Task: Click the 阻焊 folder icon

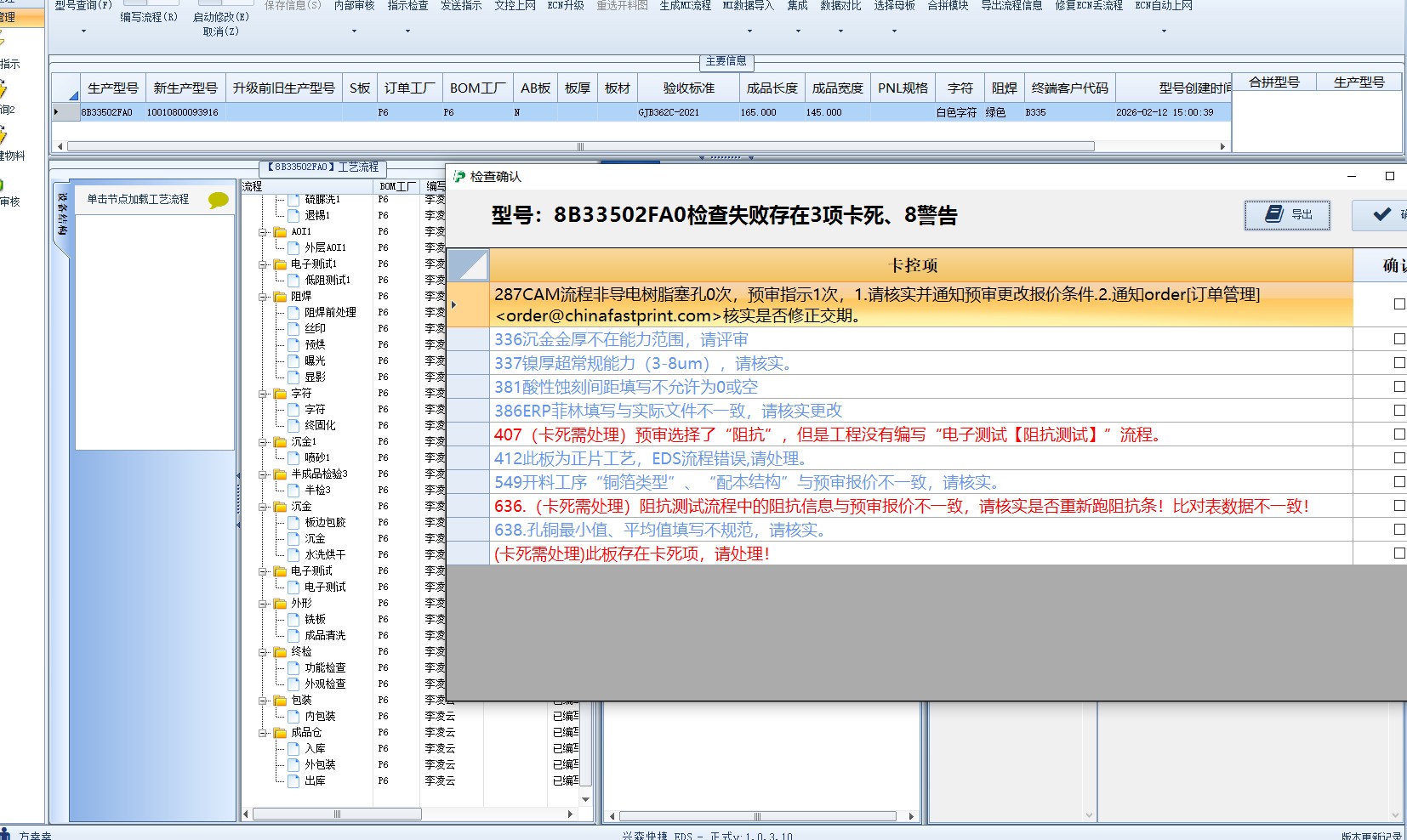Action: click(x=280, y=296)
